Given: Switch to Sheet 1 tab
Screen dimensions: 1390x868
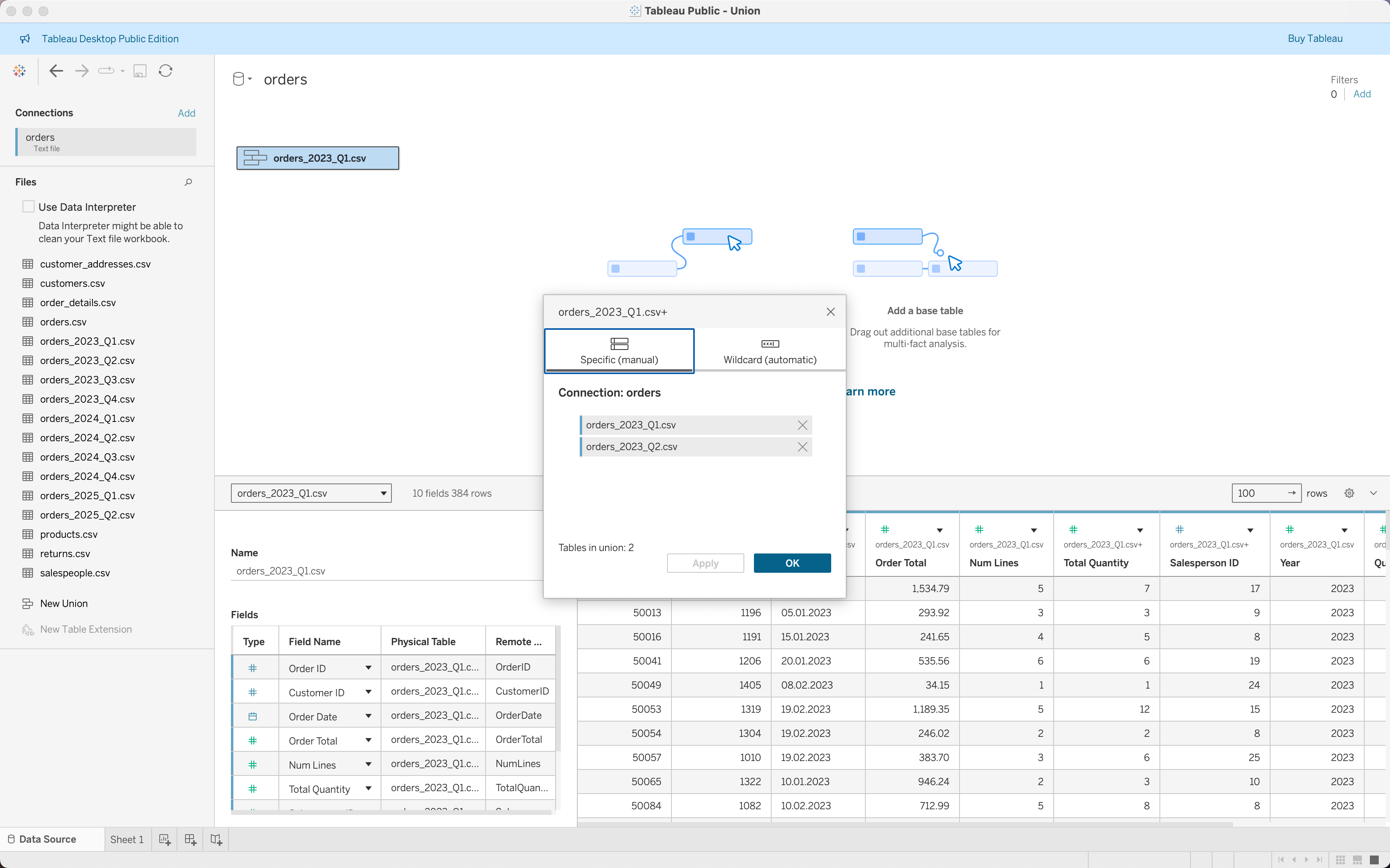Looking at the screenshot, I should (x=126, y=839).
